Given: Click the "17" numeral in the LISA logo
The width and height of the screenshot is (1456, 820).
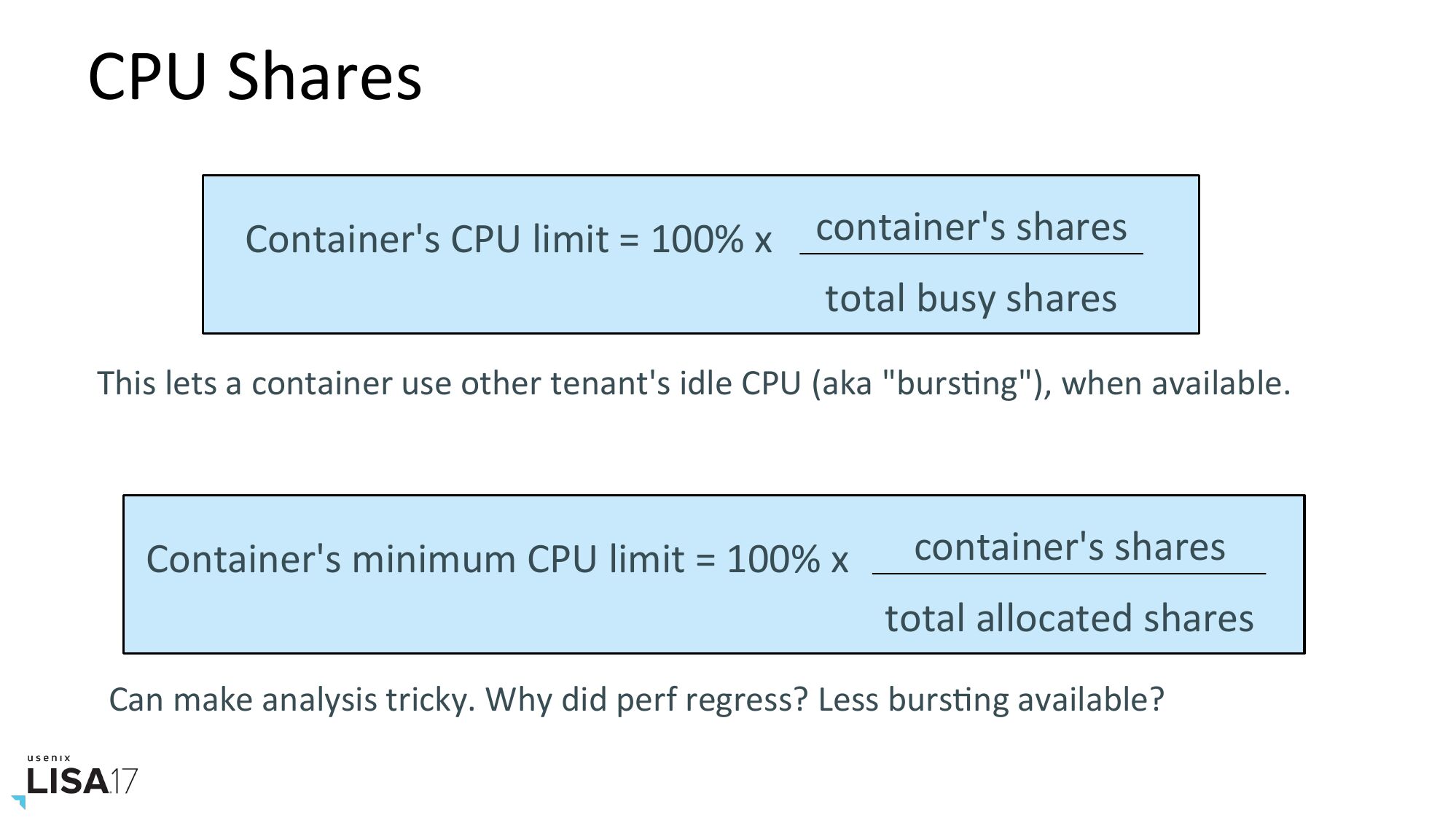Looking at the screenshot, I should 123,781.
